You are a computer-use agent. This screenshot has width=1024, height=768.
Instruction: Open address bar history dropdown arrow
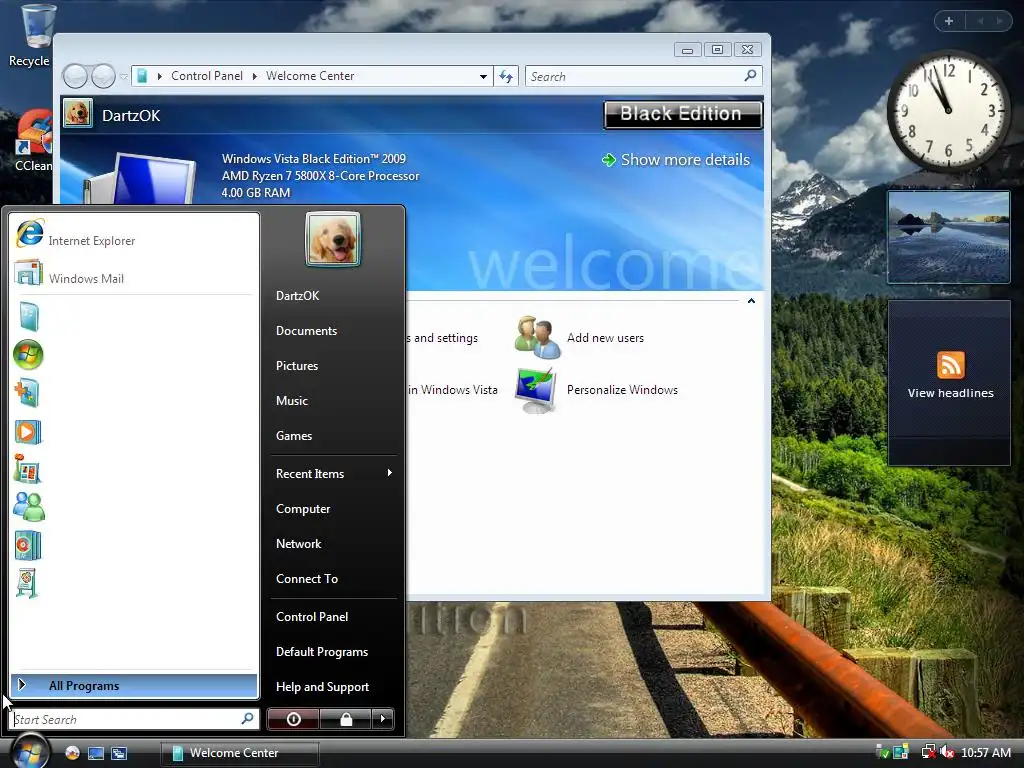click(x=483, y=76)
